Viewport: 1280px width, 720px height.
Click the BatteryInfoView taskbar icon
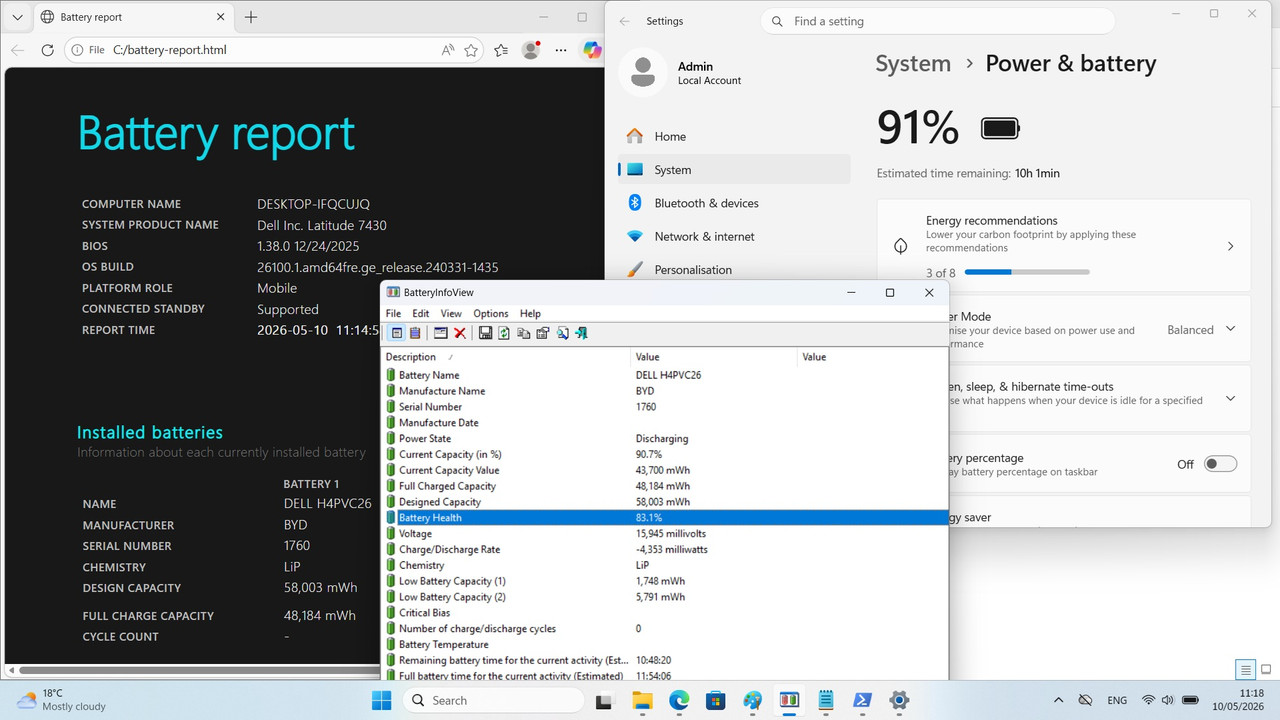(789, 700)
